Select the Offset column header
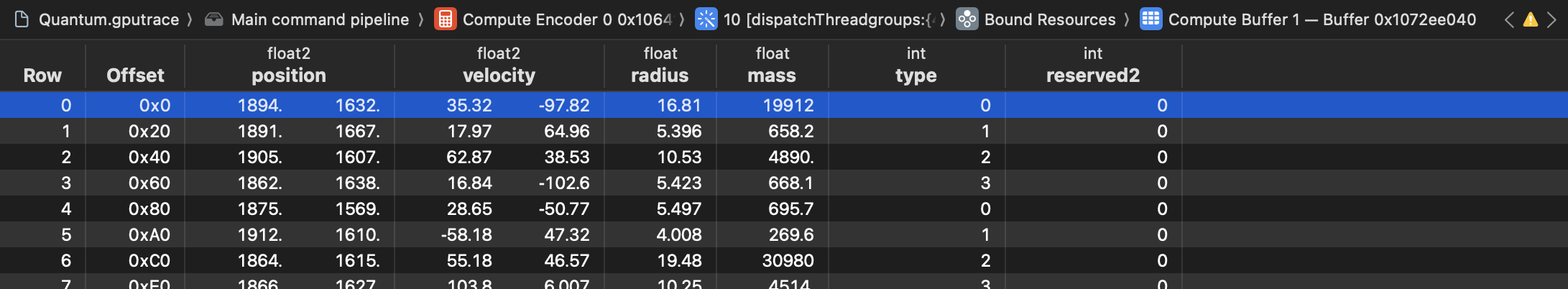1568x289 pixels. click(x=135, y=75)
